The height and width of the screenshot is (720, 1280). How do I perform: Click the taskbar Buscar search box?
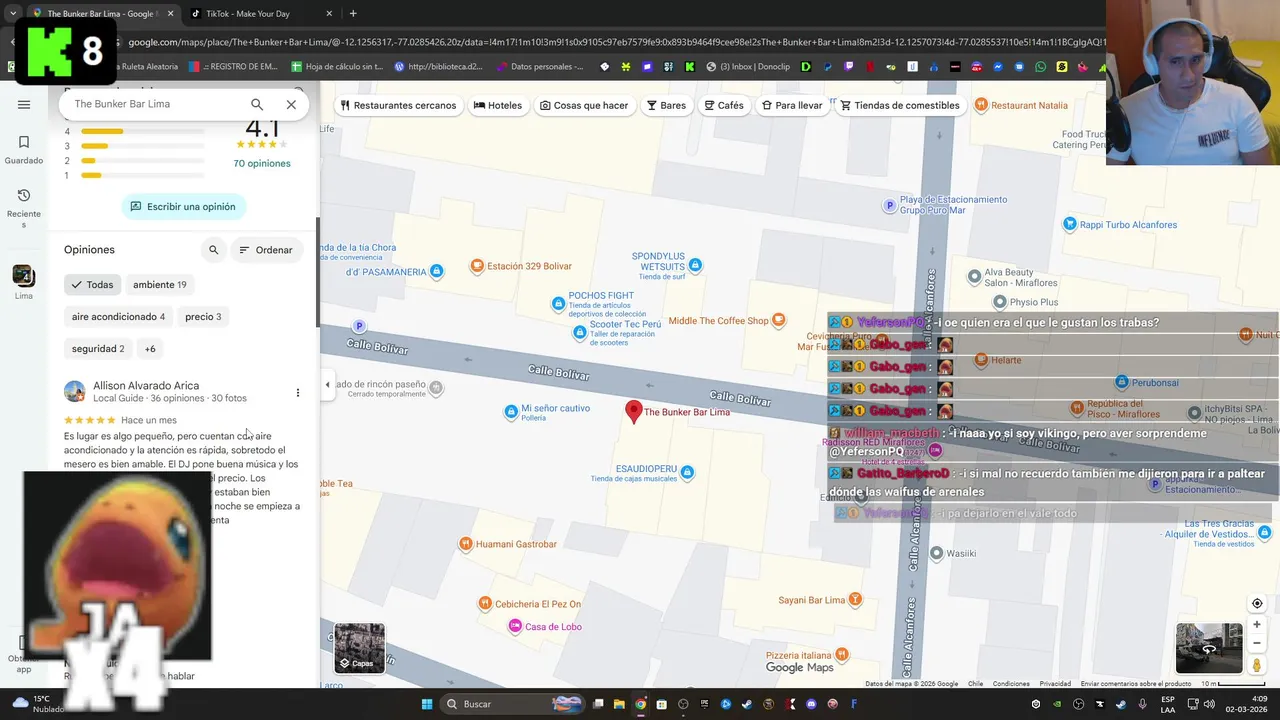515,704
